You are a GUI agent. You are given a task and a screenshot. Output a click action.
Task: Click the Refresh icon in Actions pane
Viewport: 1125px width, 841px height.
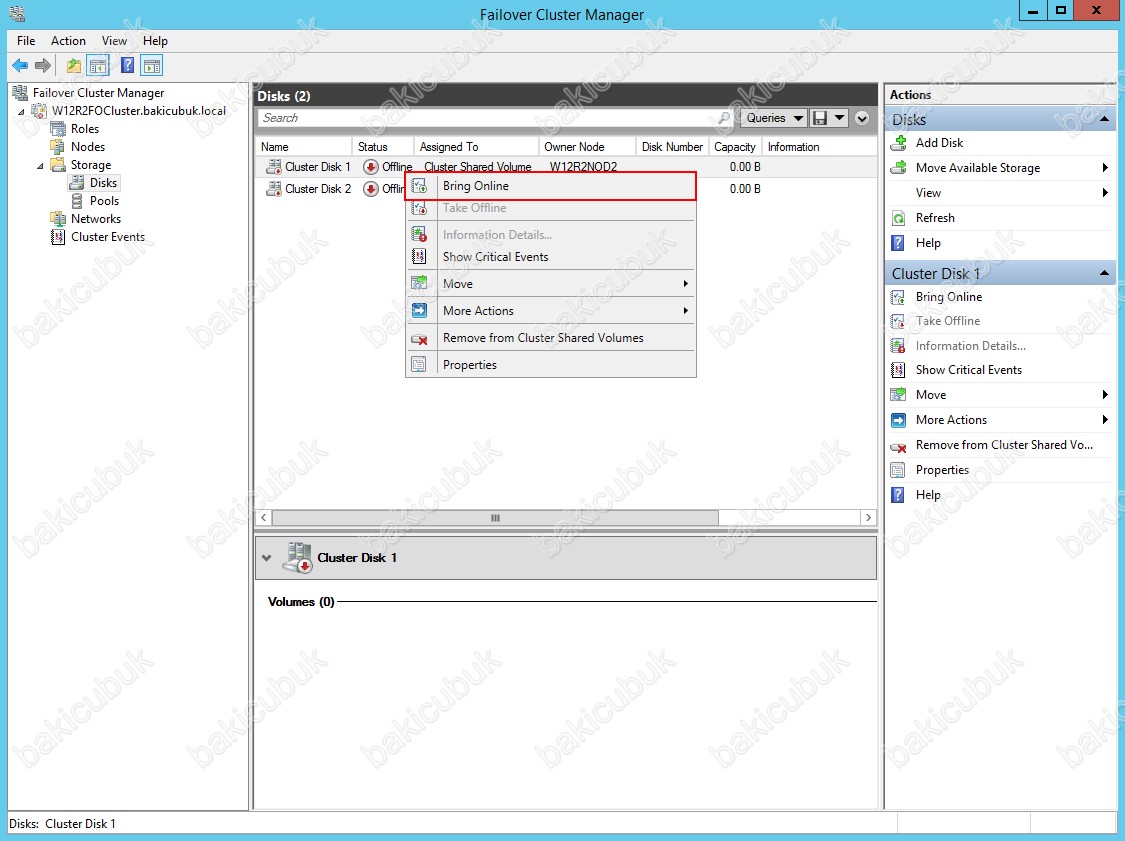pyautogui.click(x=898, y=218)
